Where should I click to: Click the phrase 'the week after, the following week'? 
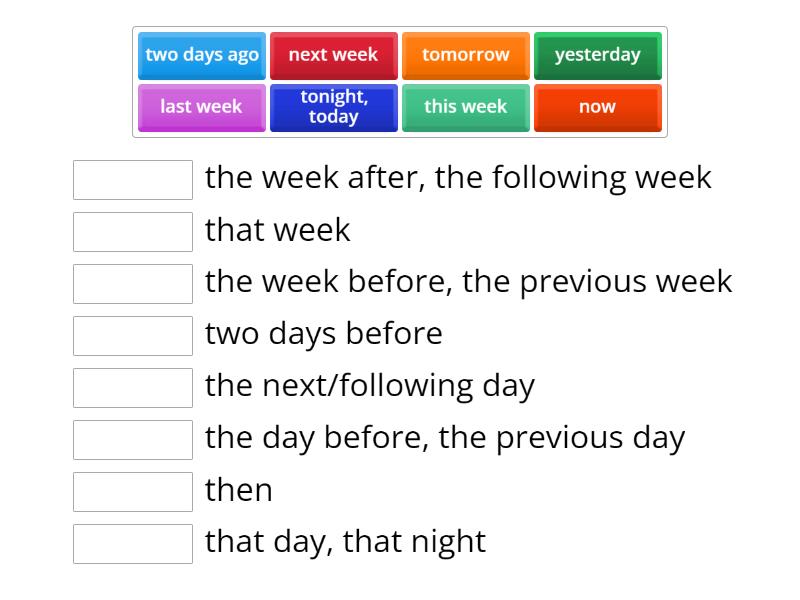(x=457, y=177)
